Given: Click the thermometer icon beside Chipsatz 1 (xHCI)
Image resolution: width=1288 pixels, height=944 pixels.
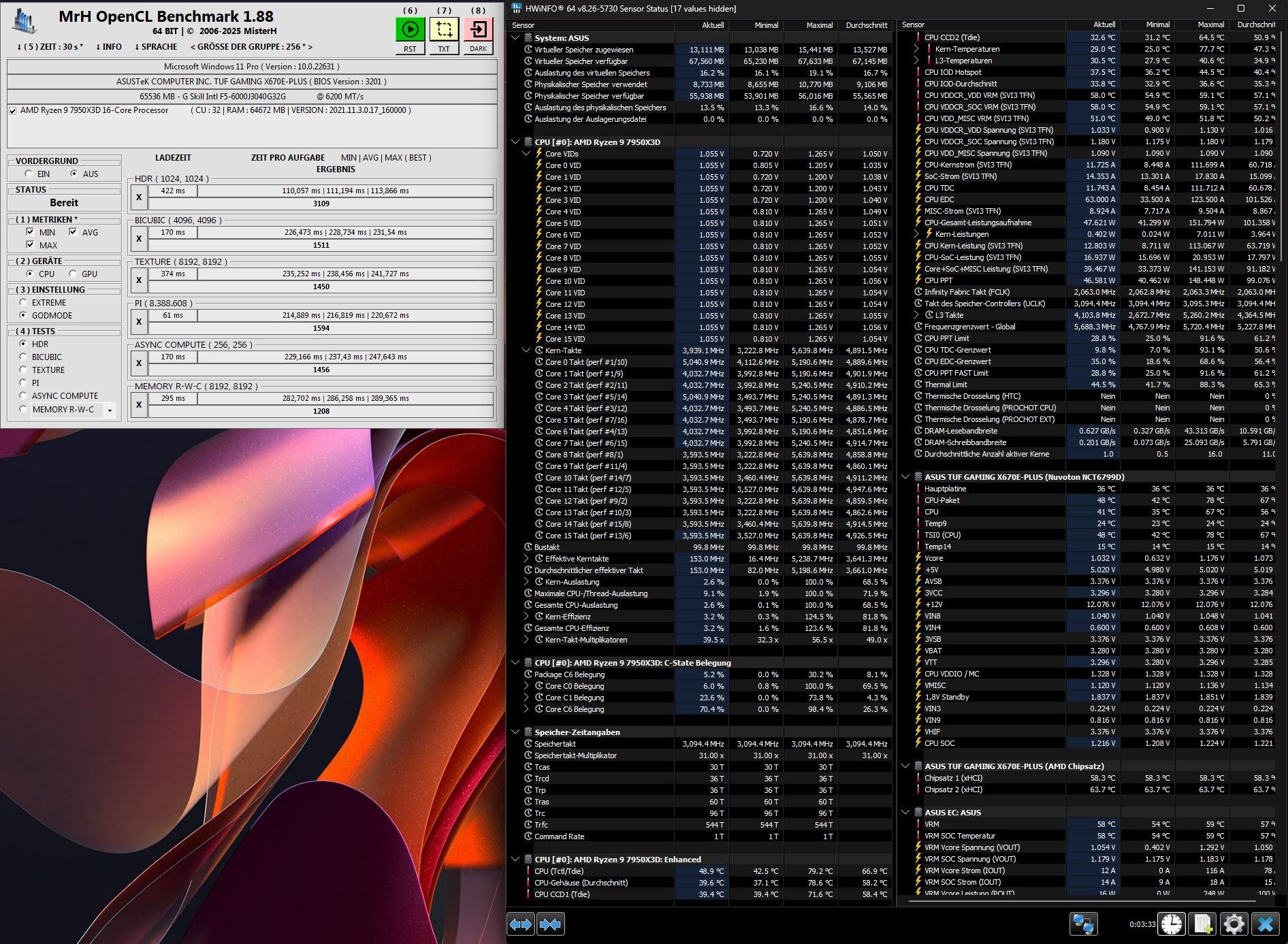Looking at the screenshot, I should [x=918, y=778].
